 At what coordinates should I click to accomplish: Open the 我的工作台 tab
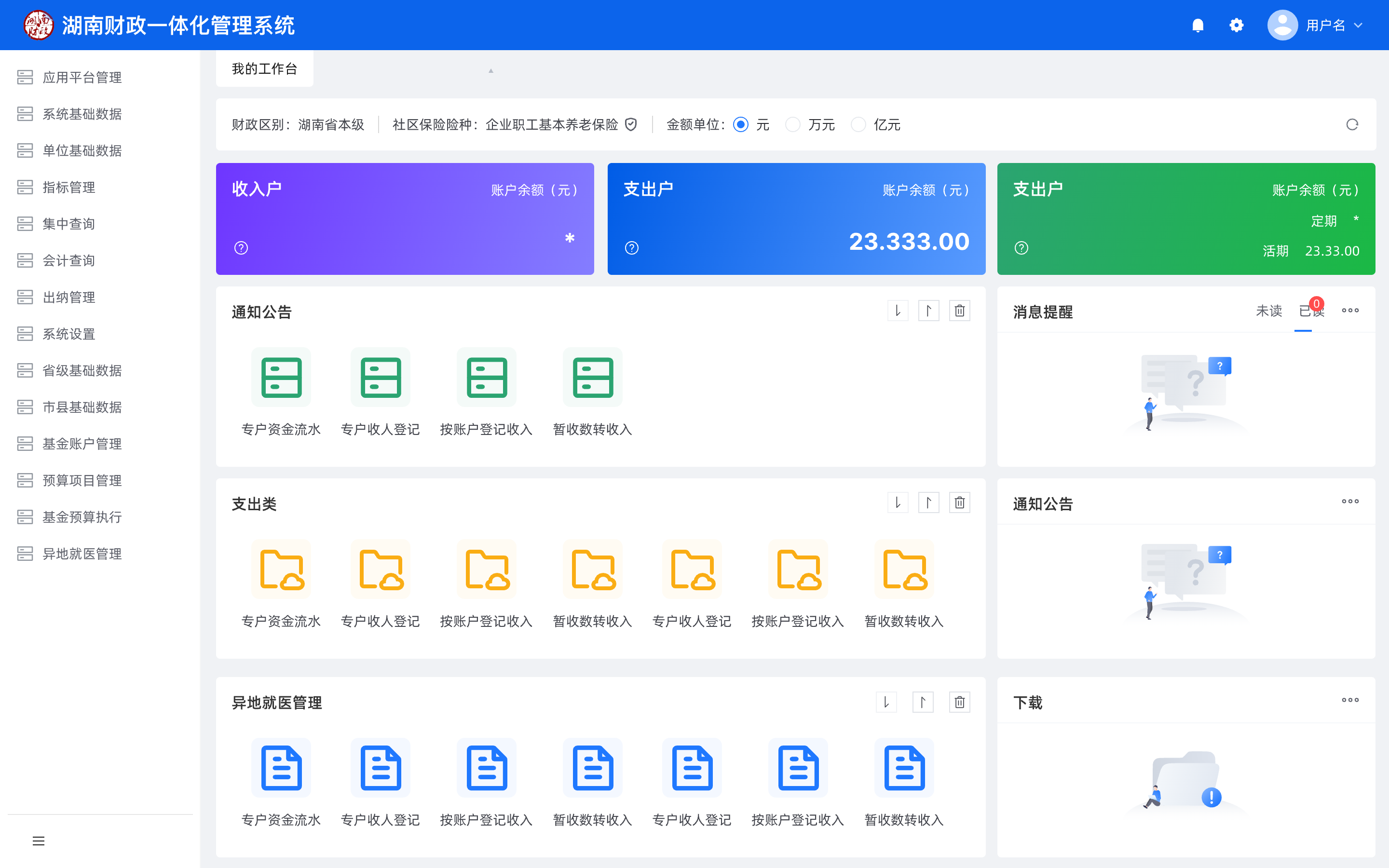point(265,69)
